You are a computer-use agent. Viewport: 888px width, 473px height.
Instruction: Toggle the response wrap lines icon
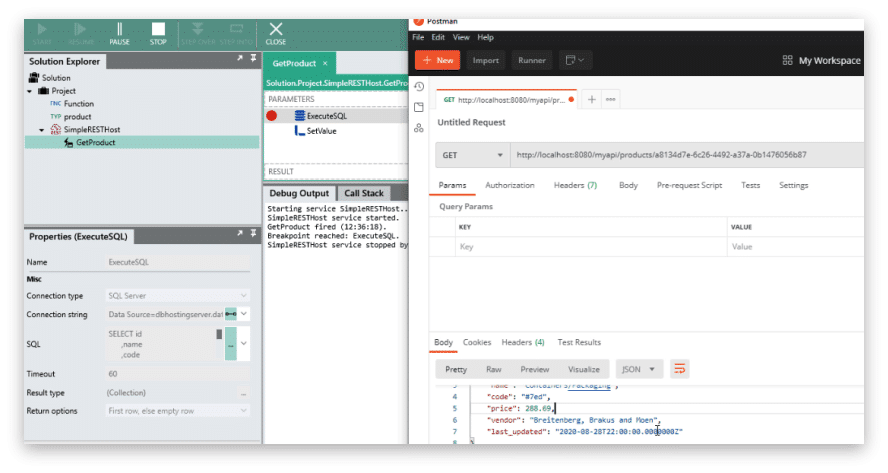[680, 369]
